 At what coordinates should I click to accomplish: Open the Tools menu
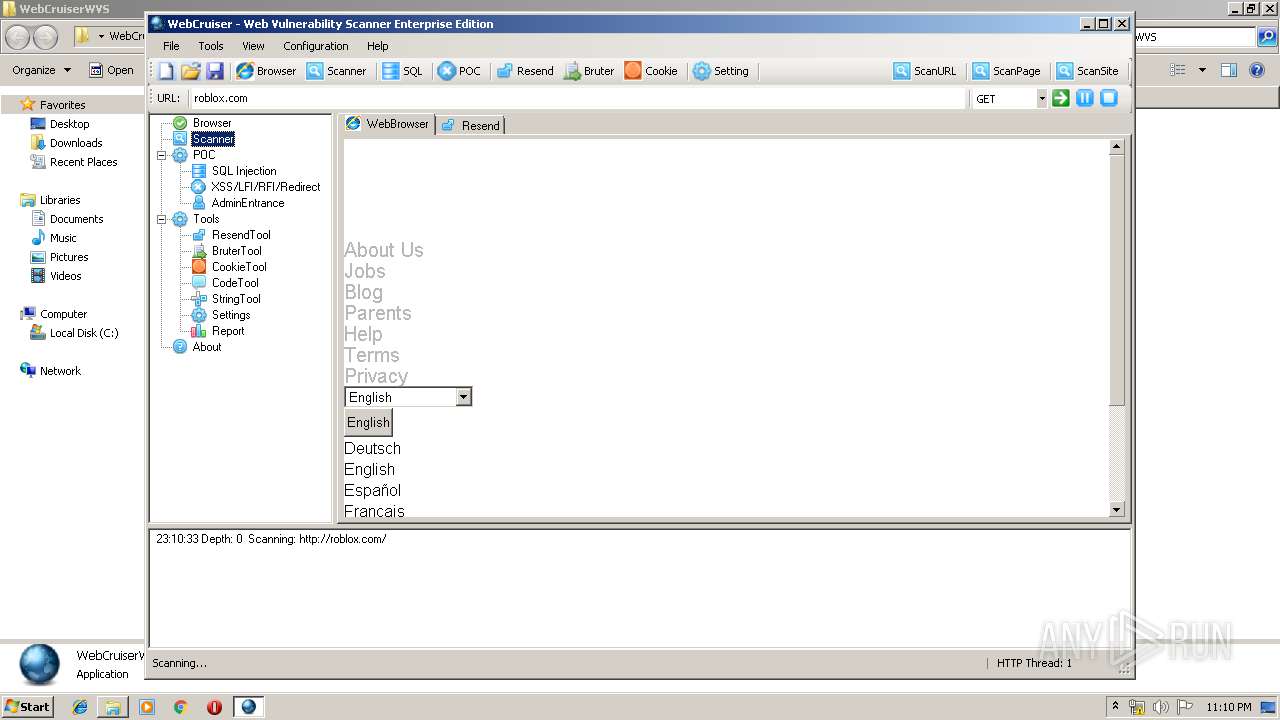pyautogui.click(x=211, y=46)
